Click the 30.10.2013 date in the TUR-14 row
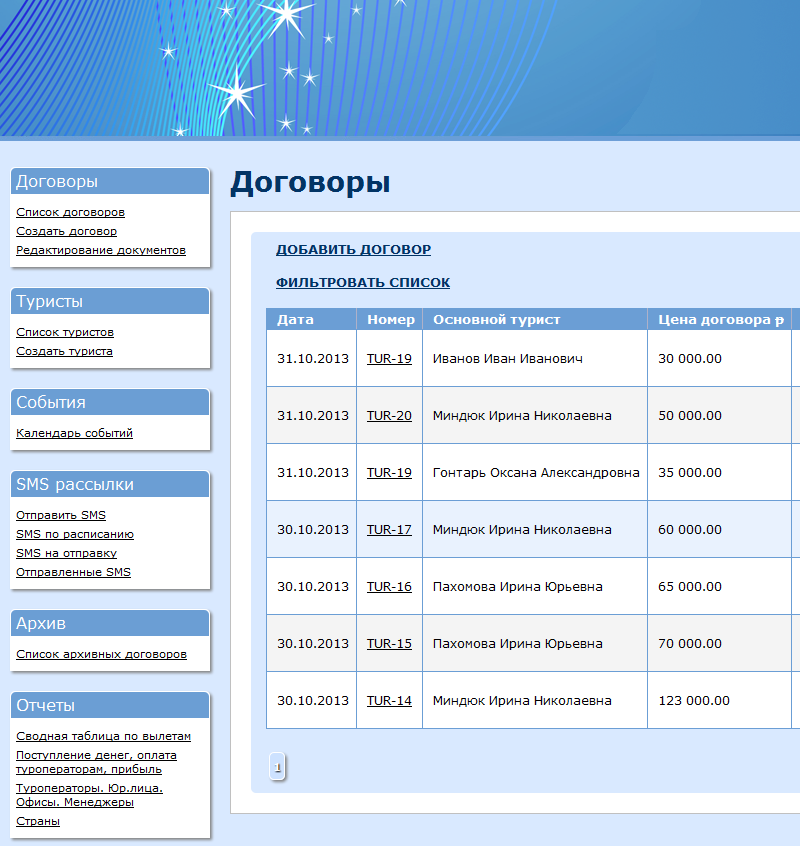Viewport: 800px width, 846px height. [x=313, y=700]
